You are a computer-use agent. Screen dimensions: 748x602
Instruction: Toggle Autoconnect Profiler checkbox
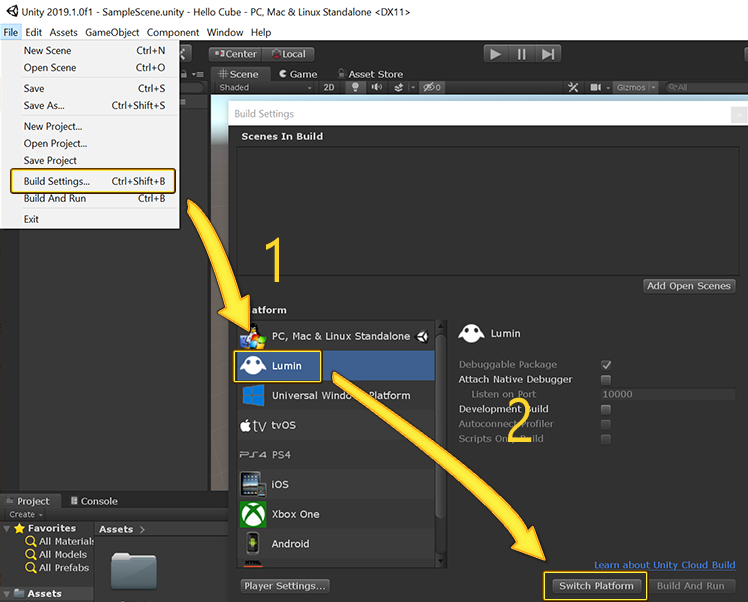606,424
